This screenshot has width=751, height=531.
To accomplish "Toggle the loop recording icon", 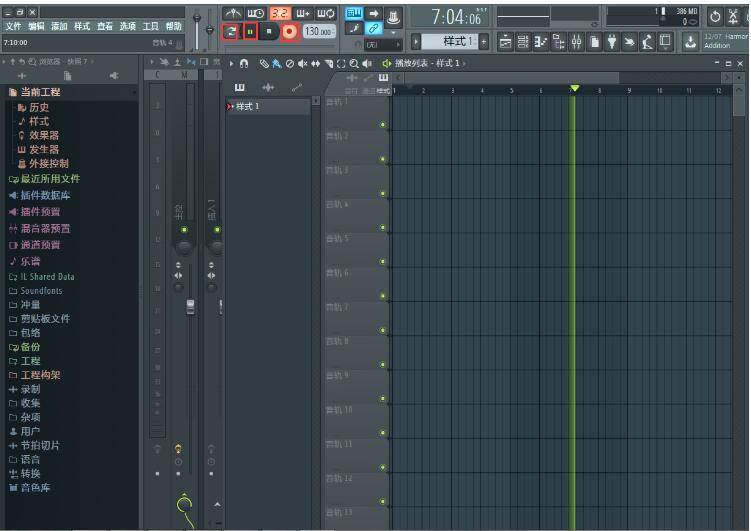I will [x=326, y=13].
